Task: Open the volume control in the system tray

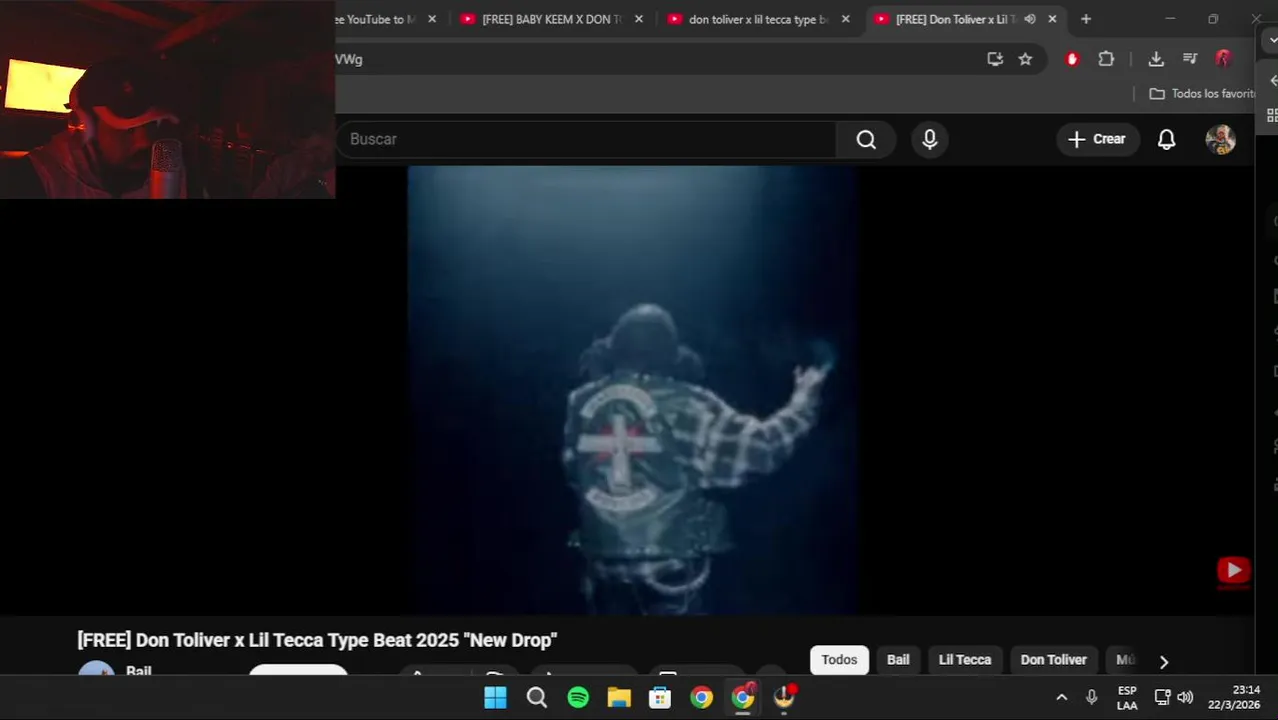Action: [1185, 698]
